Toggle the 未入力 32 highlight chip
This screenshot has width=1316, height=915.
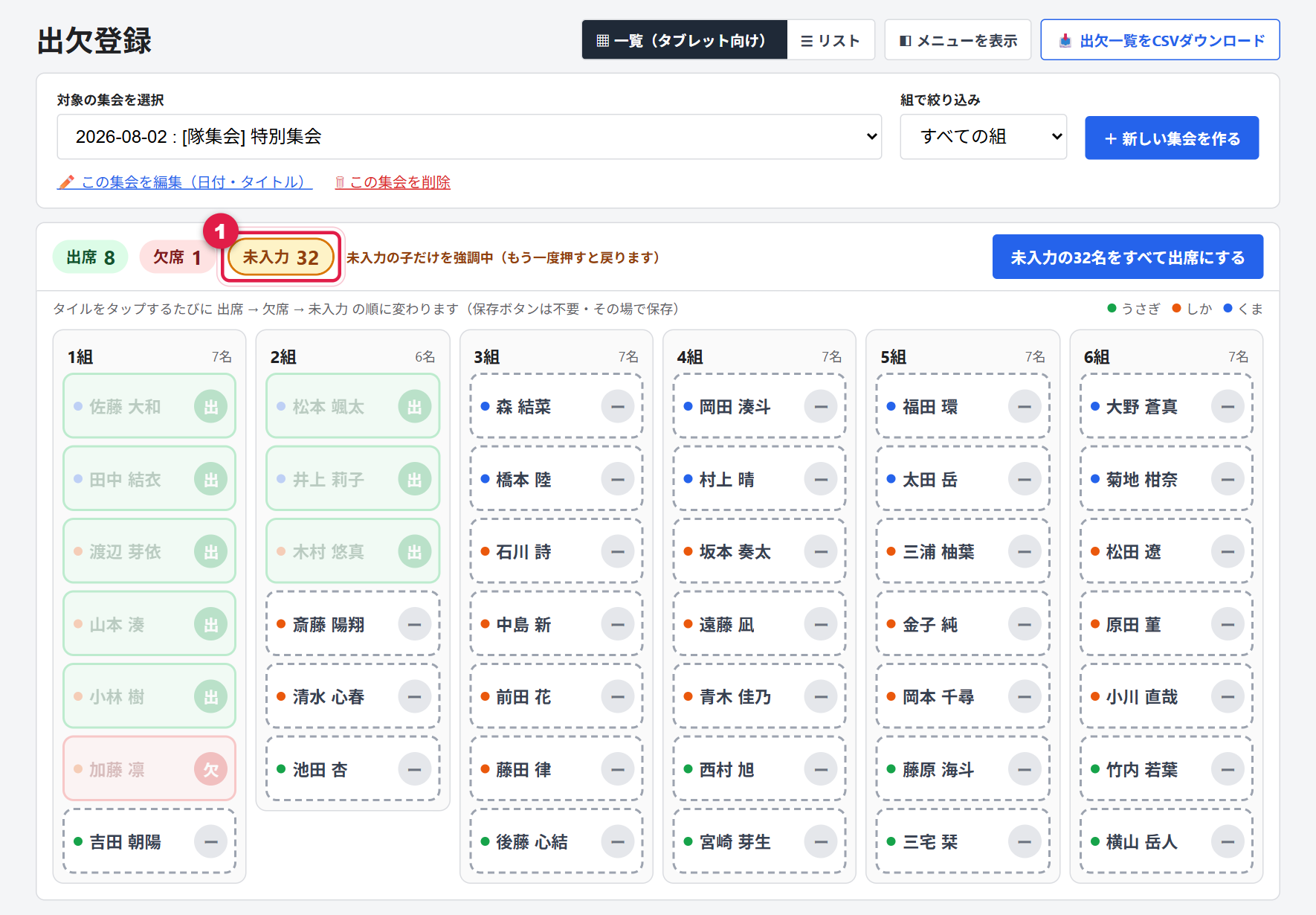pos(281,257)
